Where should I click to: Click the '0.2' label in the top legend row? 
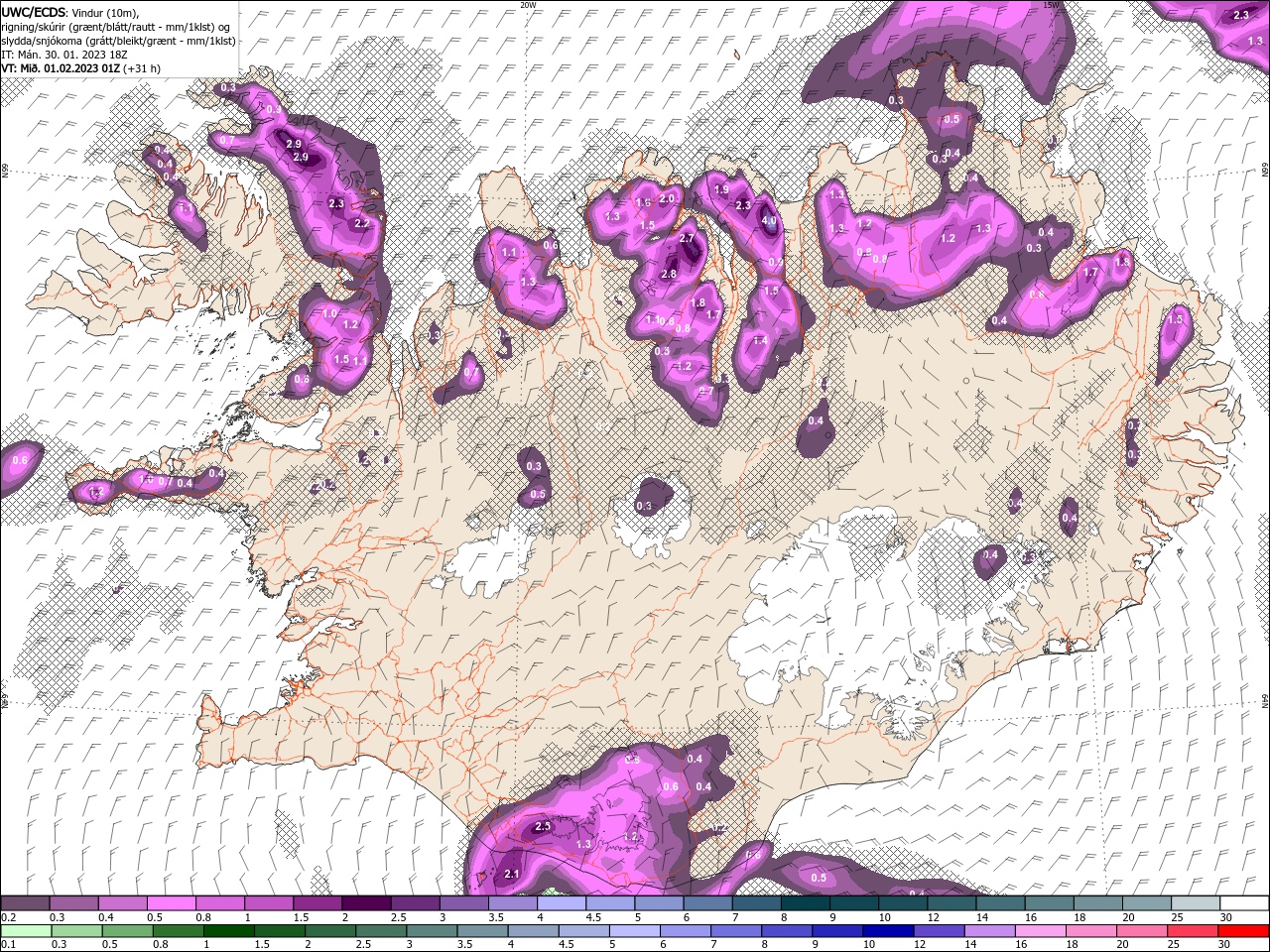(x=9, y=917)
